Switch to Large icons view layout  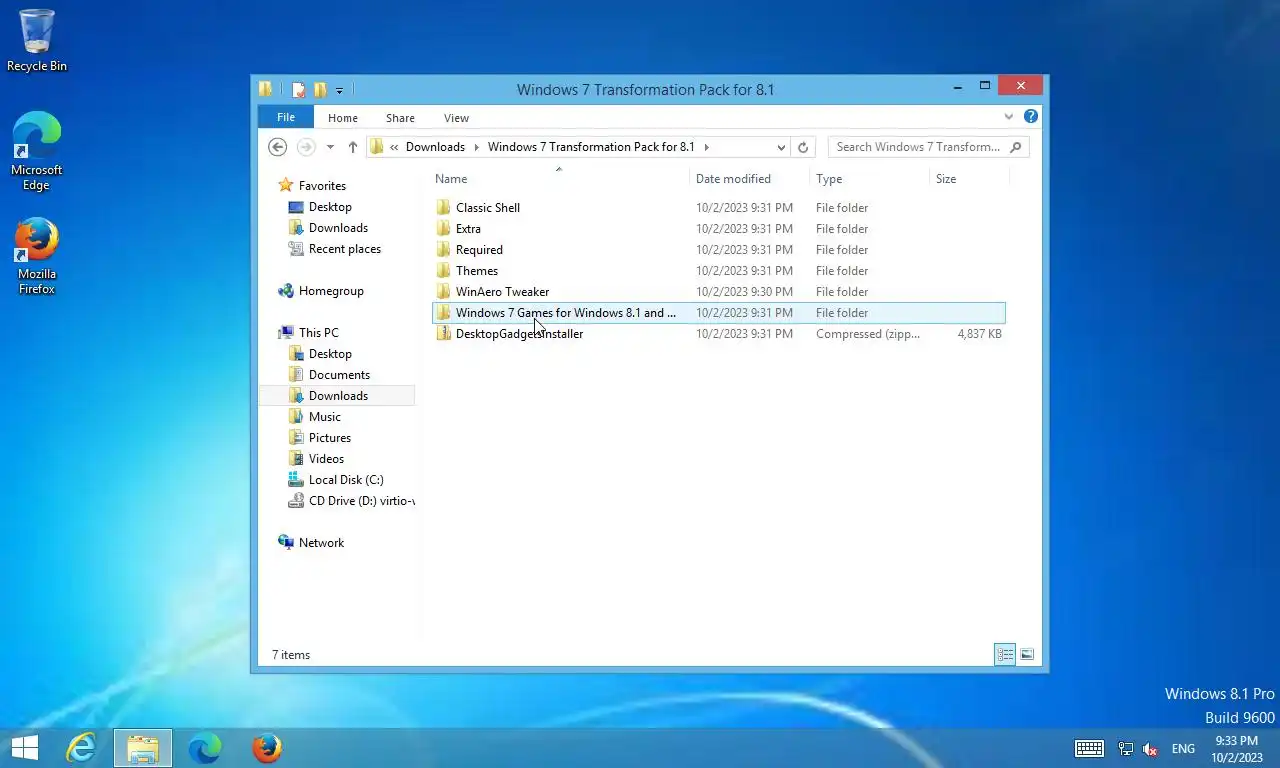click(1027, 655)
